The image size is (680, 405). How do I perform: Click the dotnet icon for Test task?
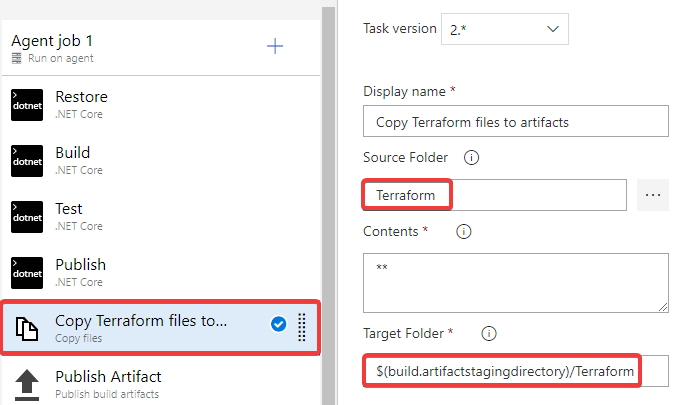click(27, 217)
